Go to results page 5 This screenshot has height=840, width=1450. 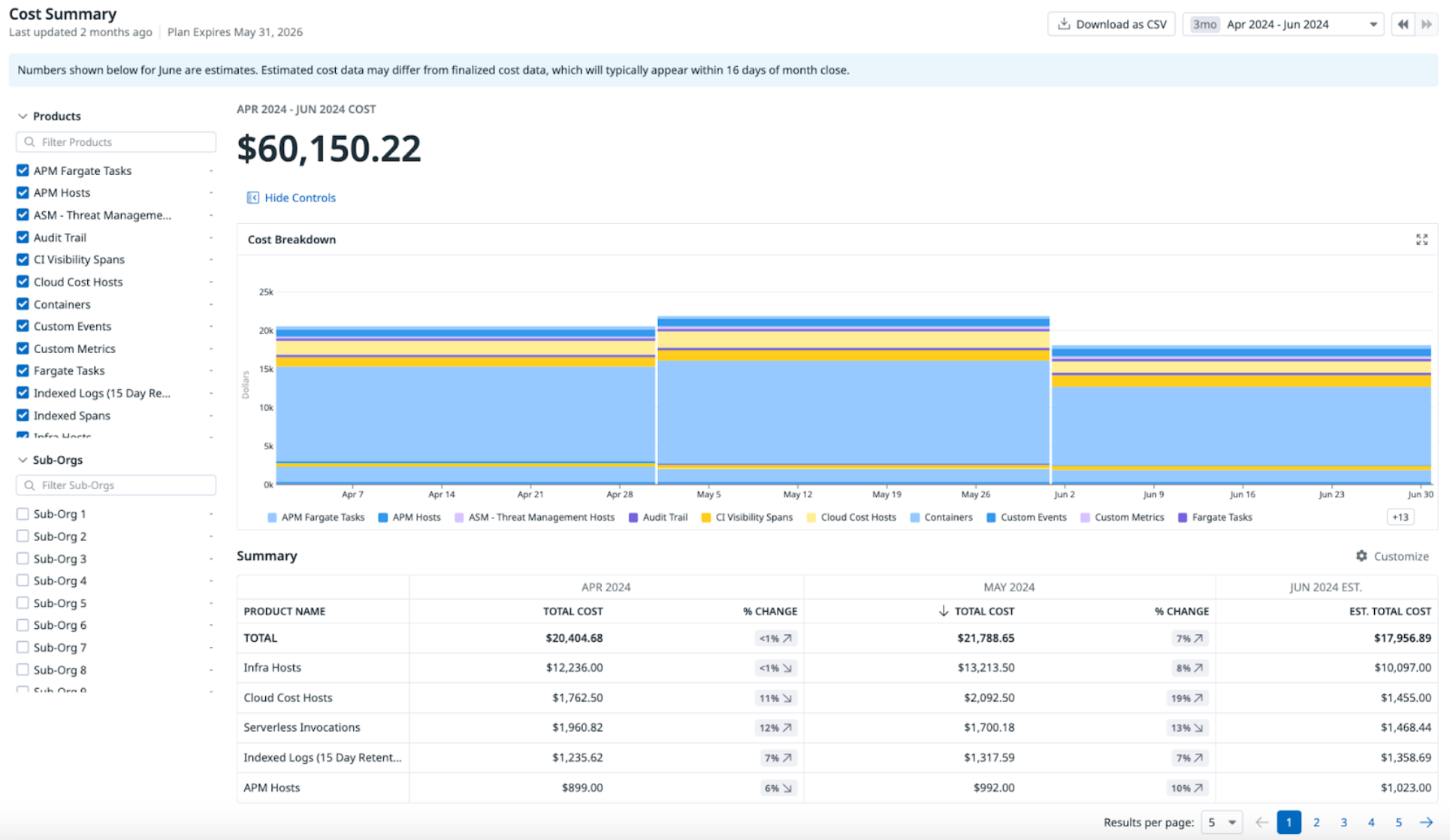coord(1399,822)
